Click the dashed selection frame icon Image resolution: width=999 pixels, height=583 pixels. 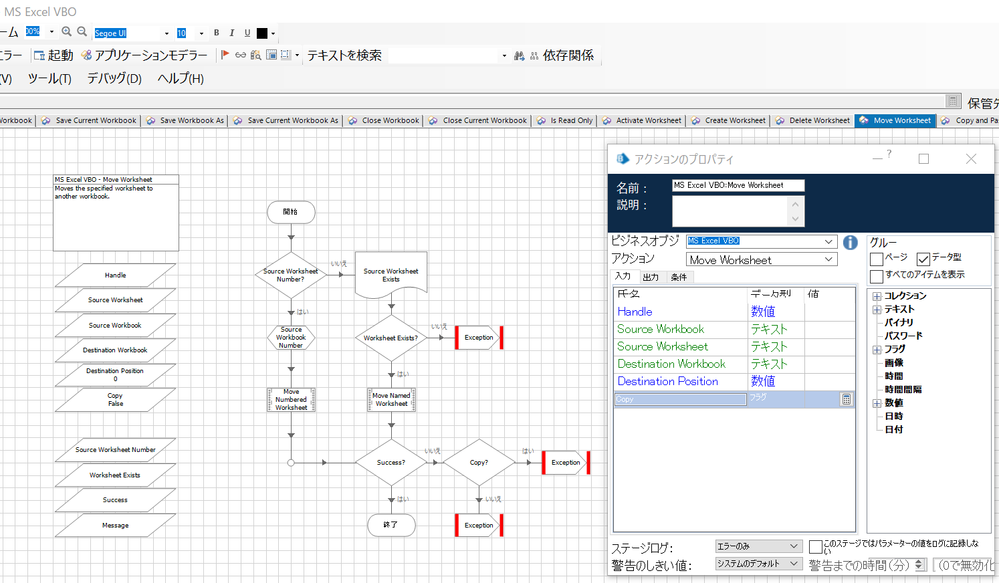pyautogui.click(x=286, y=55)
